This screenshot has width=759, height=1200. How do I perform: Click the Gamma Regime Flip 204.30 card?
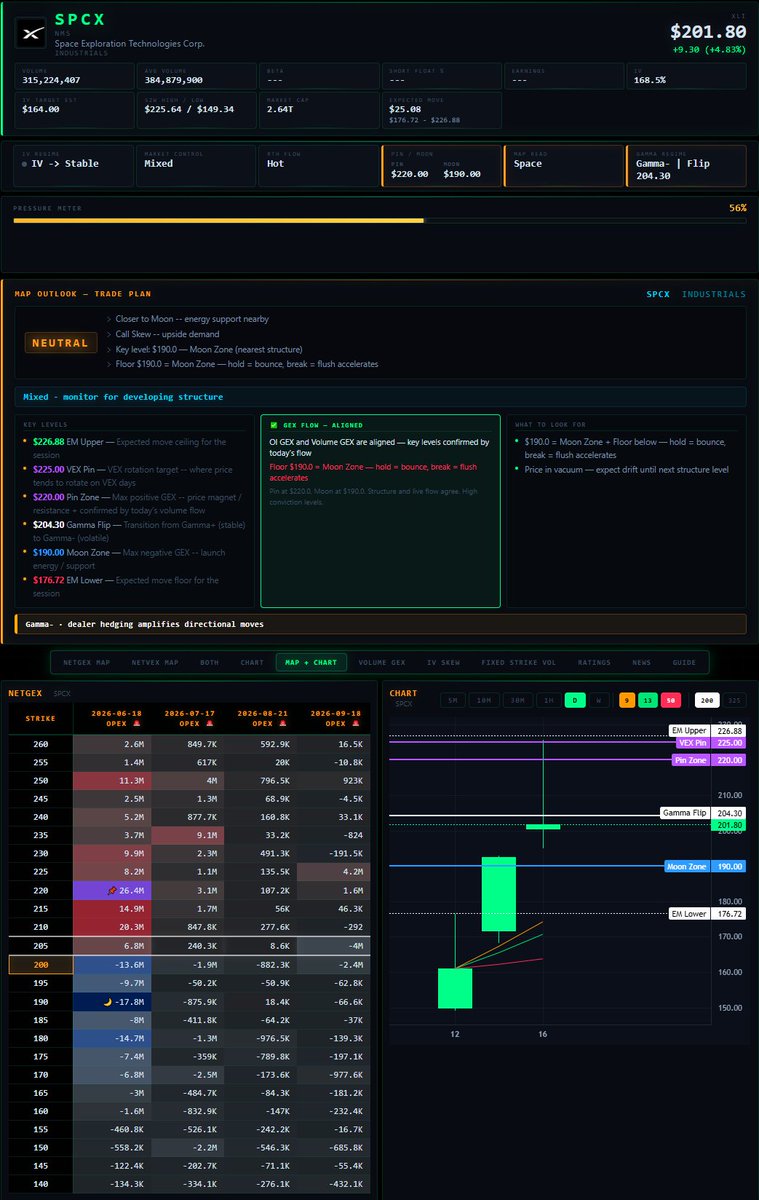click(686, 165)
